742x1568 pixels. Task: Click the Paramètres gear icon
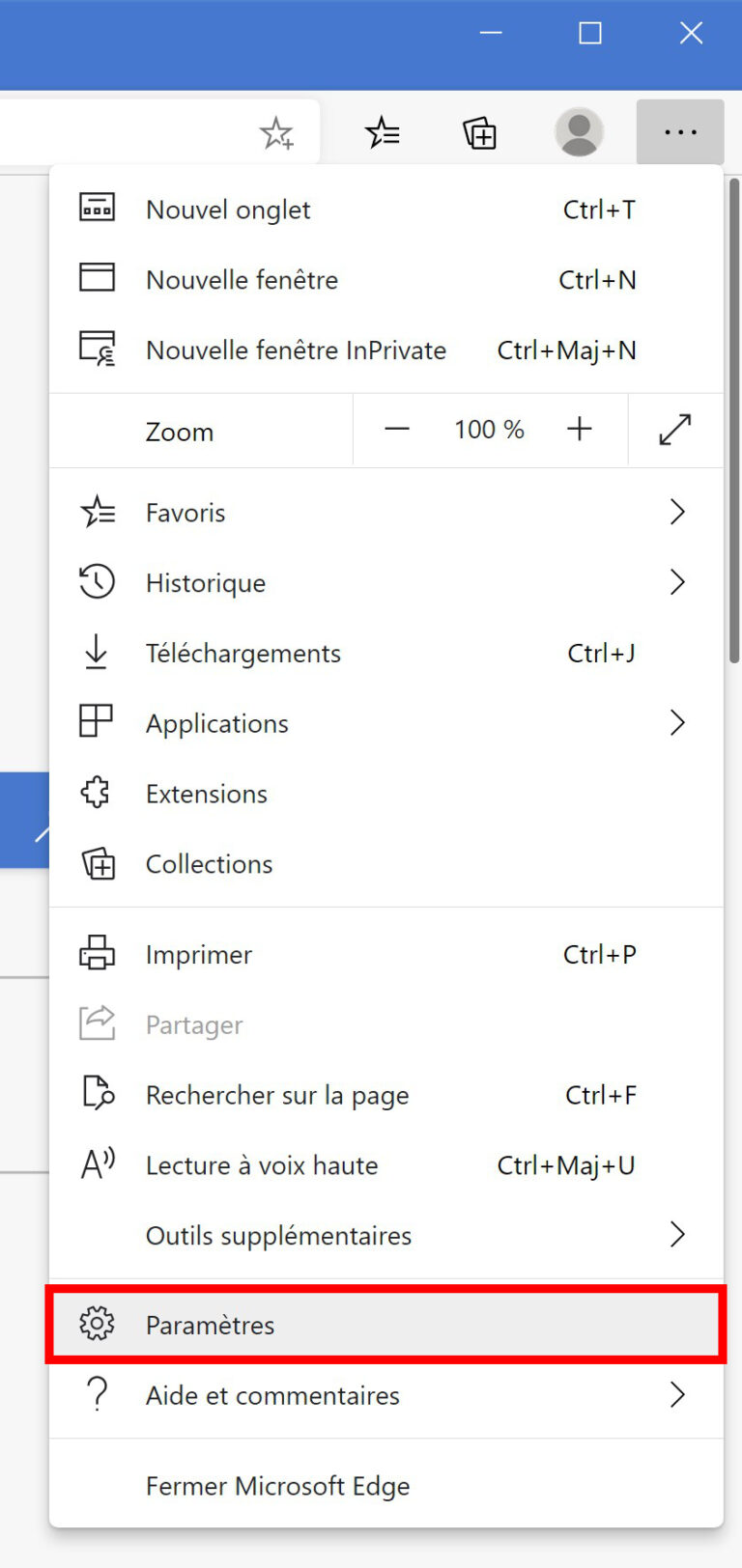(x=97, y=1324)
